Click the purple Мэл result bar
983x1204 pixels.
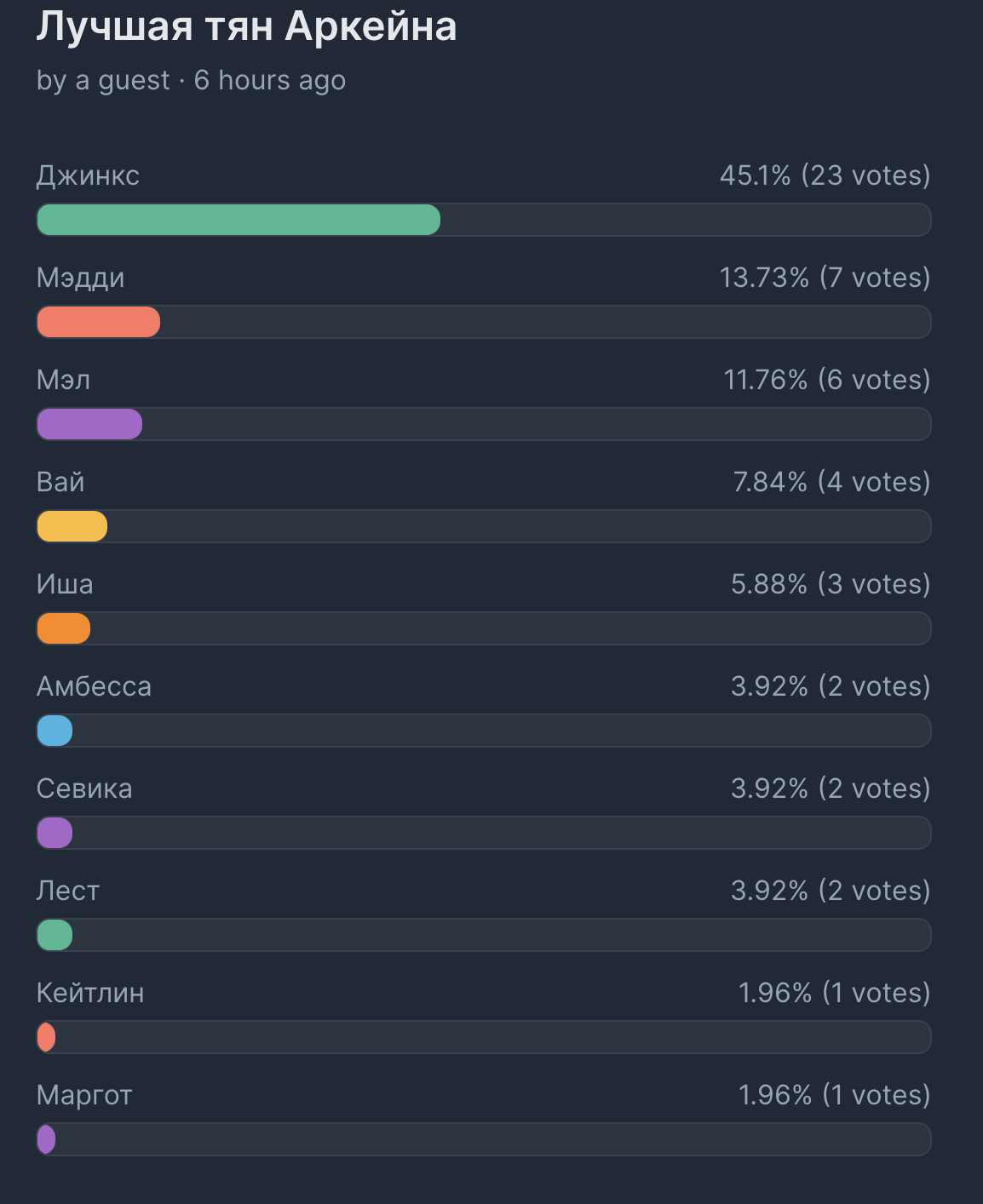[89, 424]
